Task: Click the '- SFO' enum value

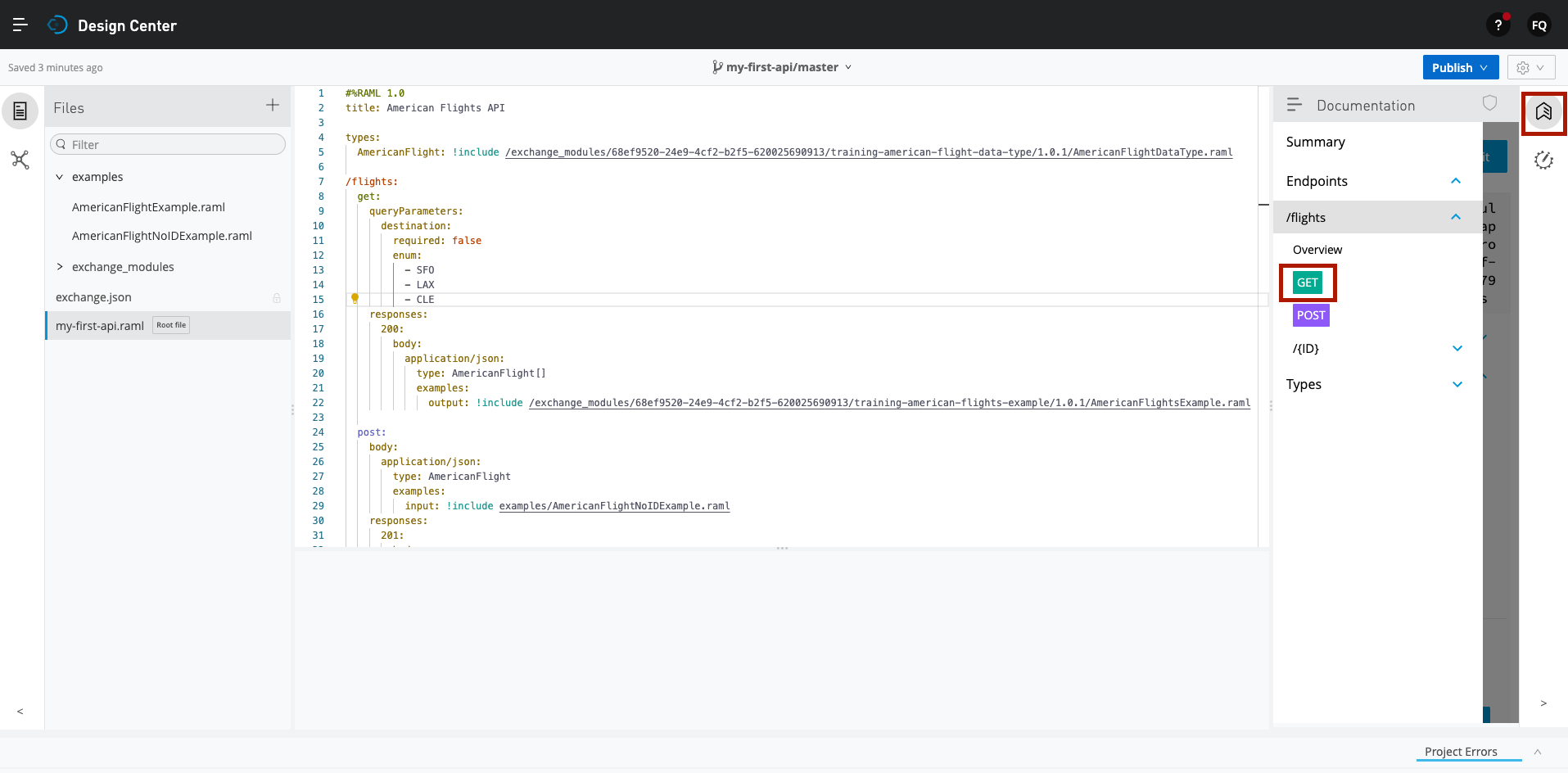Action: (x=419, y=270)
